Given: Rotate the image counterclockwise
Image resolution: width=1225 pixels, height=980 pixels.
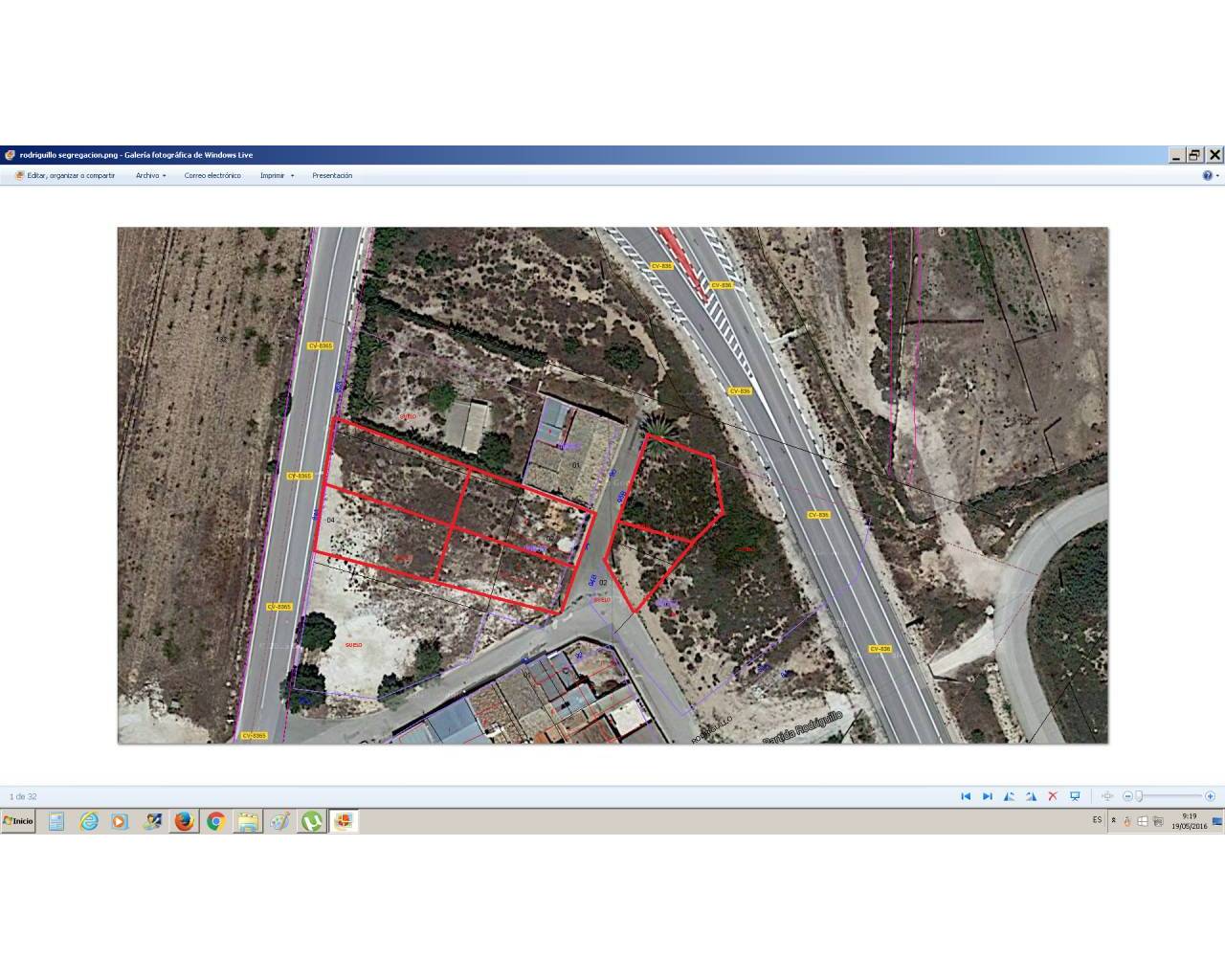Looking at the screenshot, I should (1009, 796).
